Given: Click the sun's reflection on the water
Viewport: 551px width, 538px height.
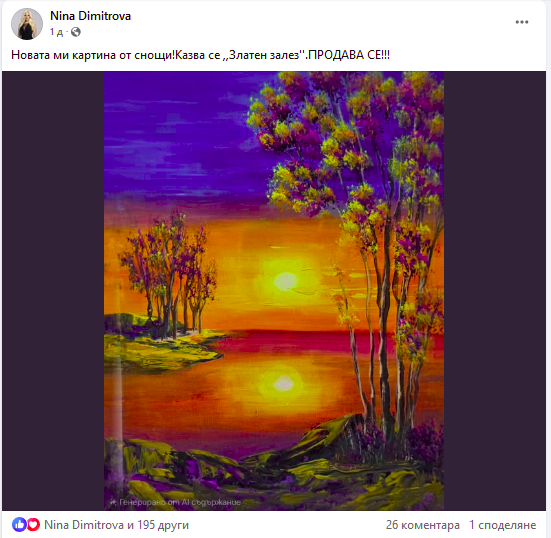Looking at the screenshot, I should pyautogui.click(x=284, y=383).
